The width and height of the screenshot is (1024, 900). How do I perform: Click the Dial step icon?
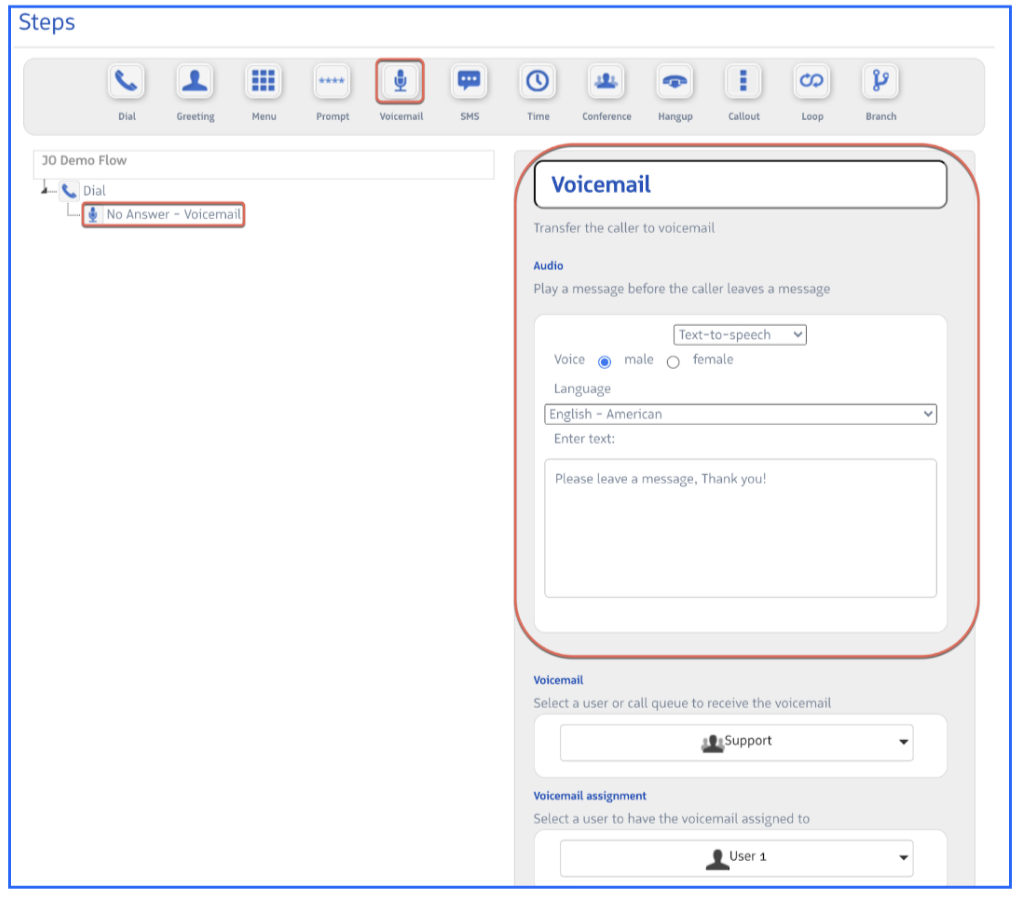pos(126,82)
